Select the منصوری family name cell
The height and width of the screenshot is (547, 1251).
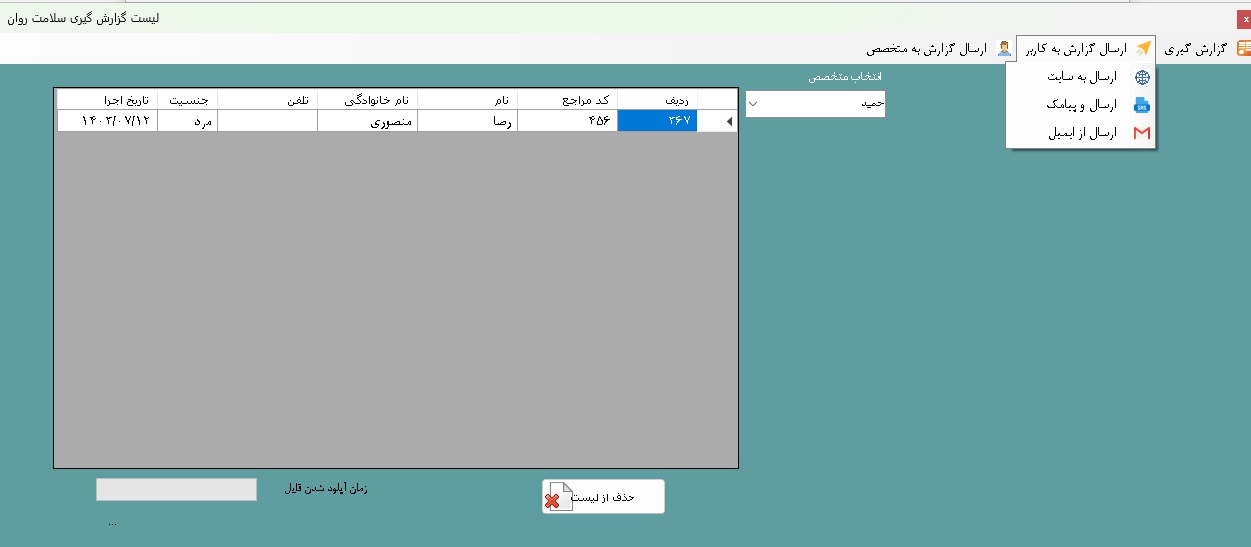367,121
